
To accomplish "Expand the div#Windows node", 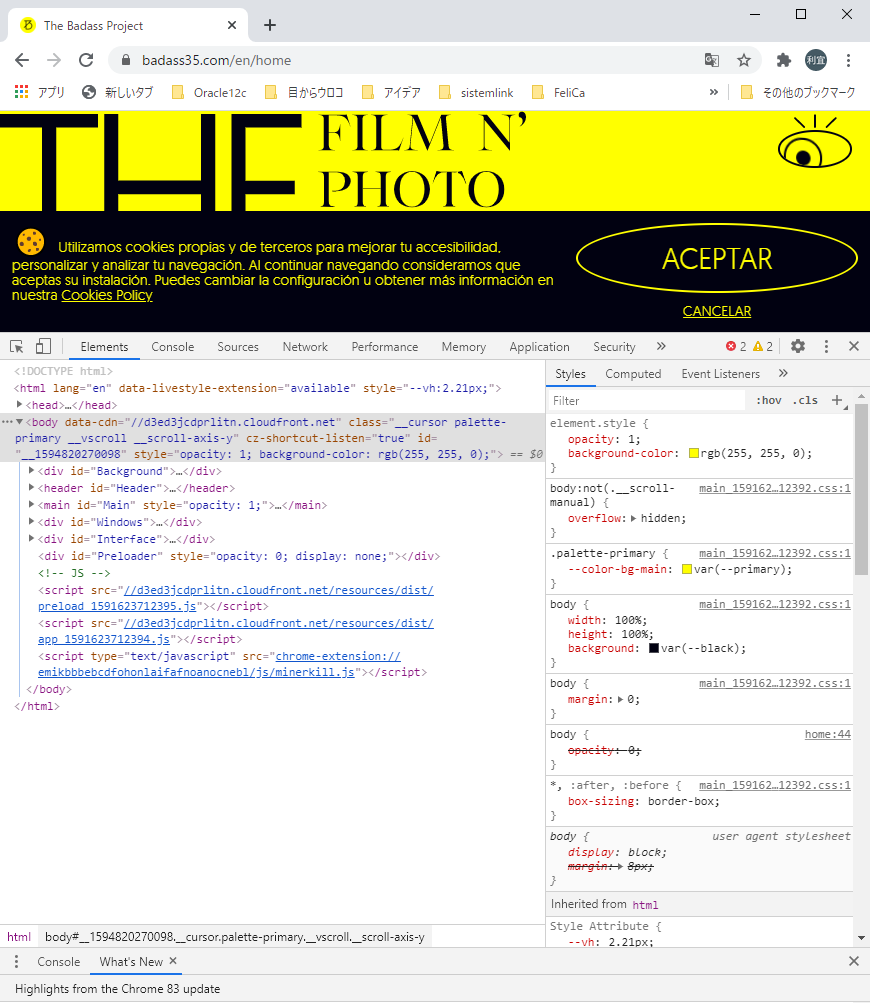I will pyautogui.click(x=31, y=521).
